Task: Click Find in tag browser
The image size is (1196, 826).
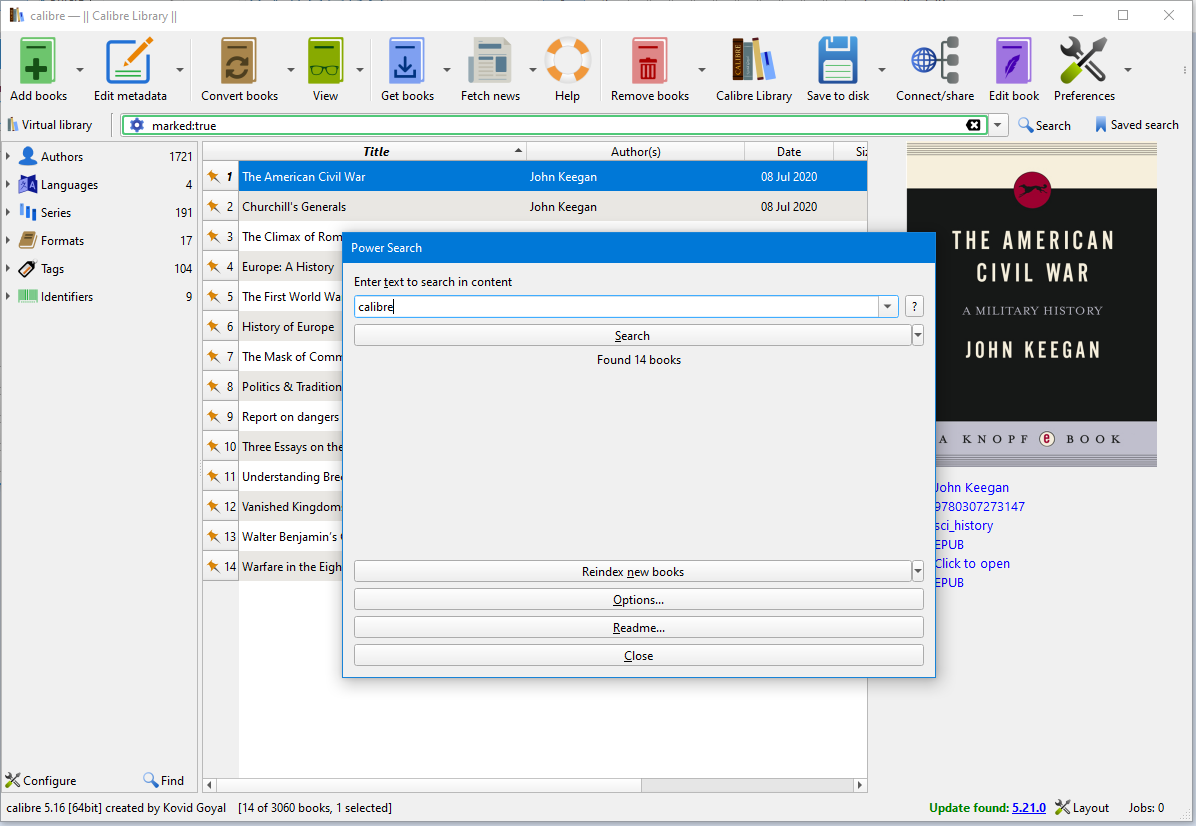Action: (x=163, y=780)
